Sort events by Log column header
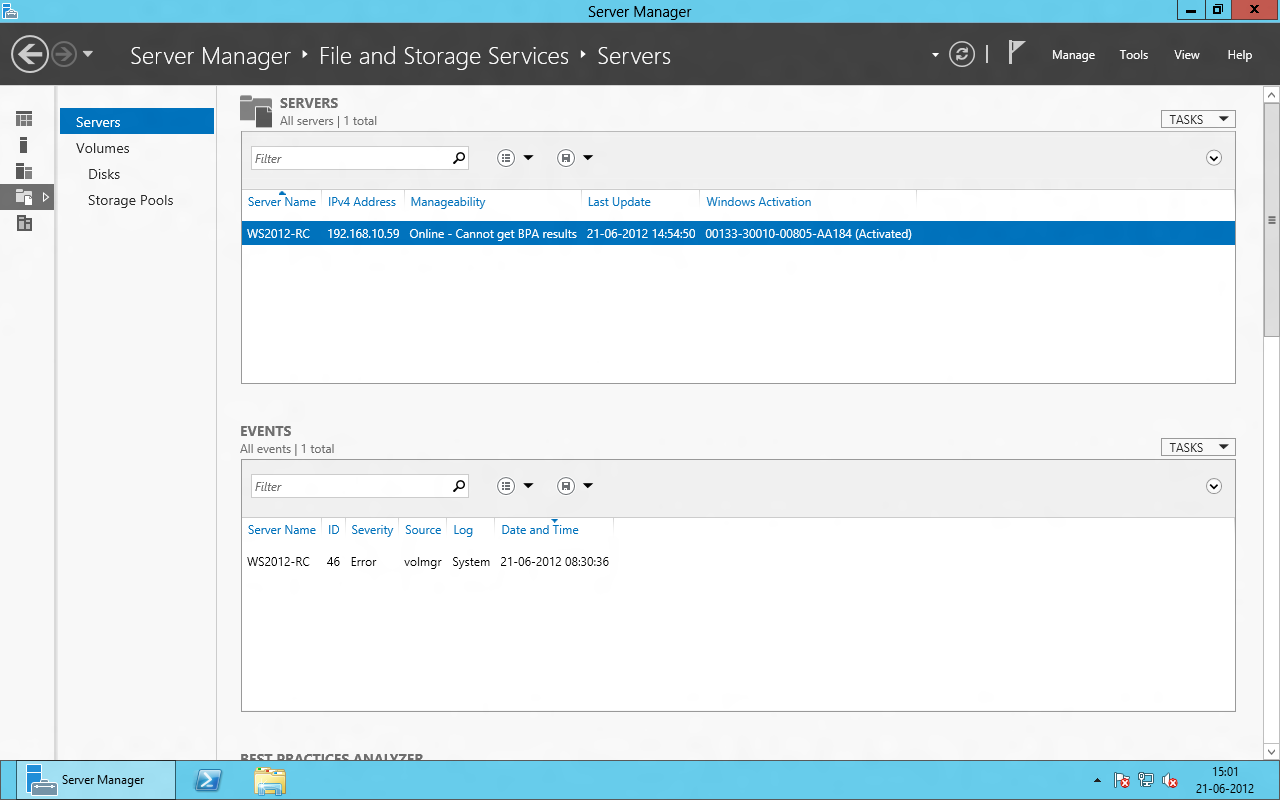This screenshot has width=1280, height=800. pyautogui.click(x=463, y=530)
